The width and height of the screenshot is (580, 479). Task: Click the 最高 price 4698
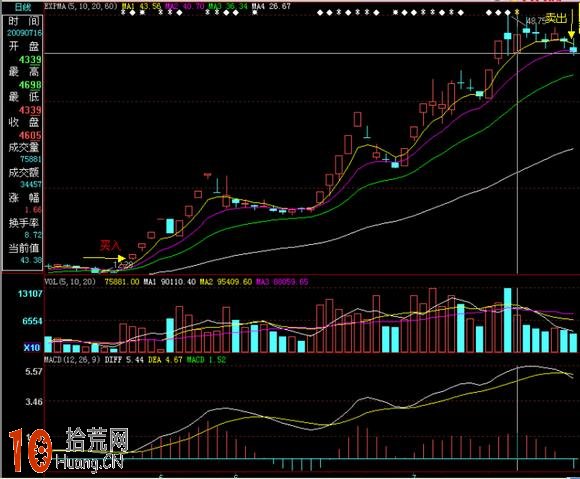30,85
